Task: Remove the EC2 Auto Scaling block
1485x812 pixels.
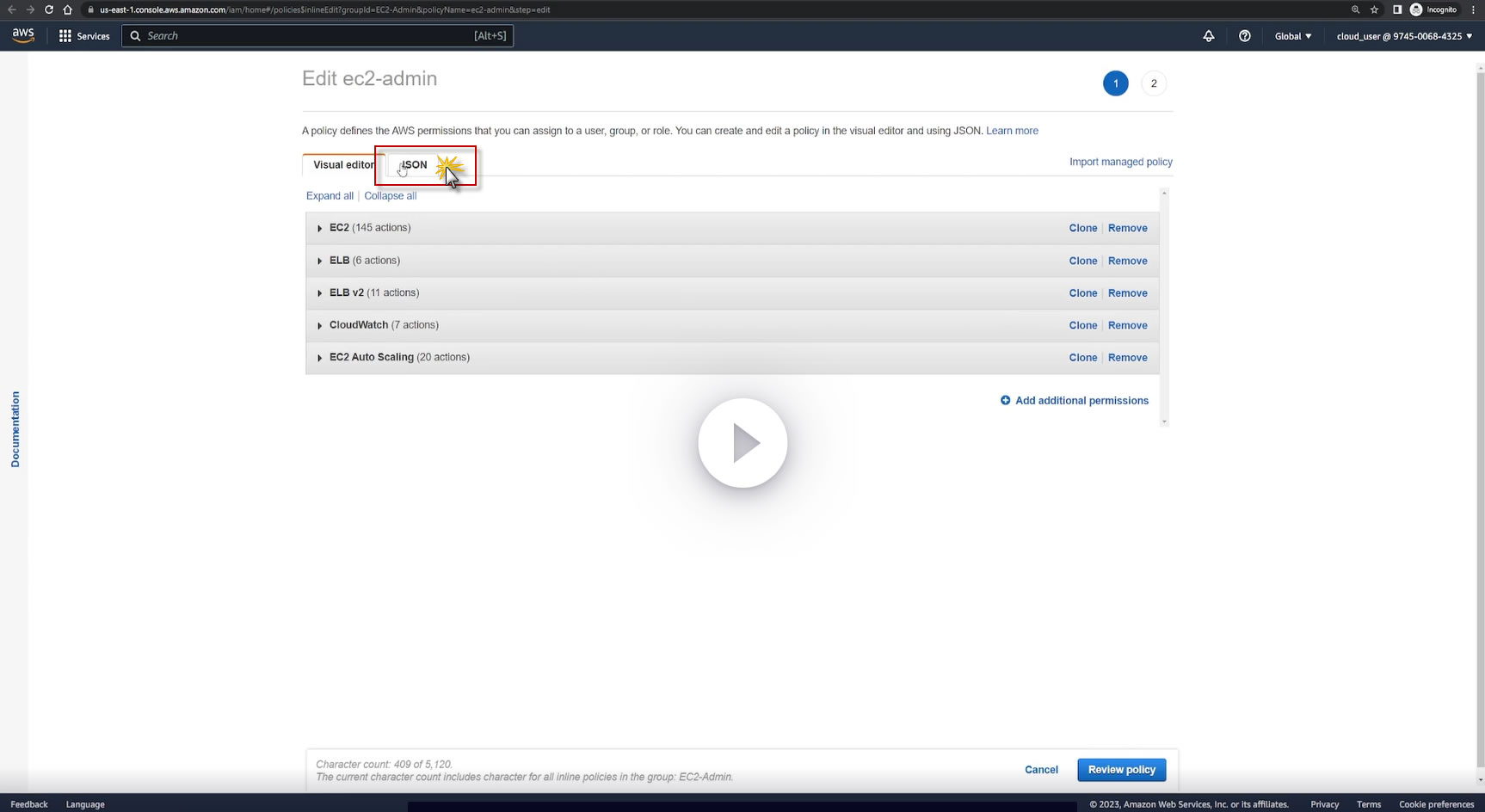Action: tap(1128, 358)
